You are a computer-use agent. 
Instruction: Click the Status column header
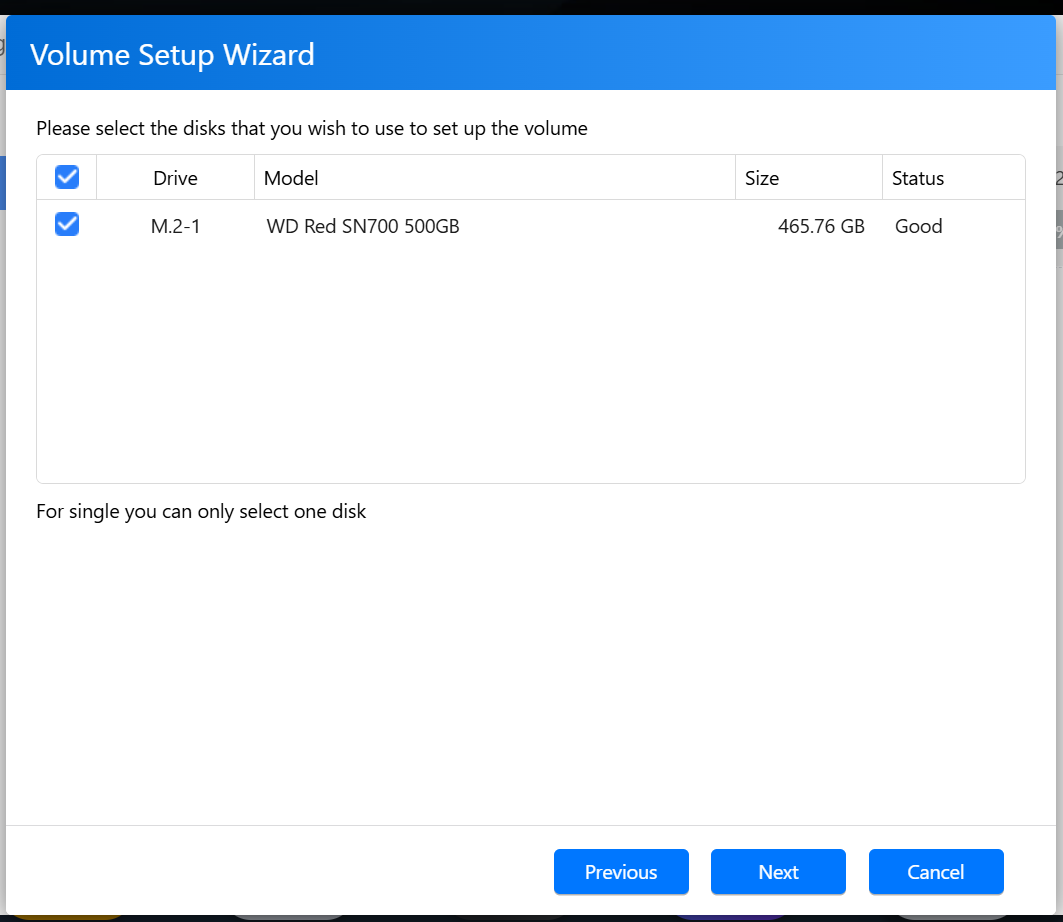tap(953, 178)
